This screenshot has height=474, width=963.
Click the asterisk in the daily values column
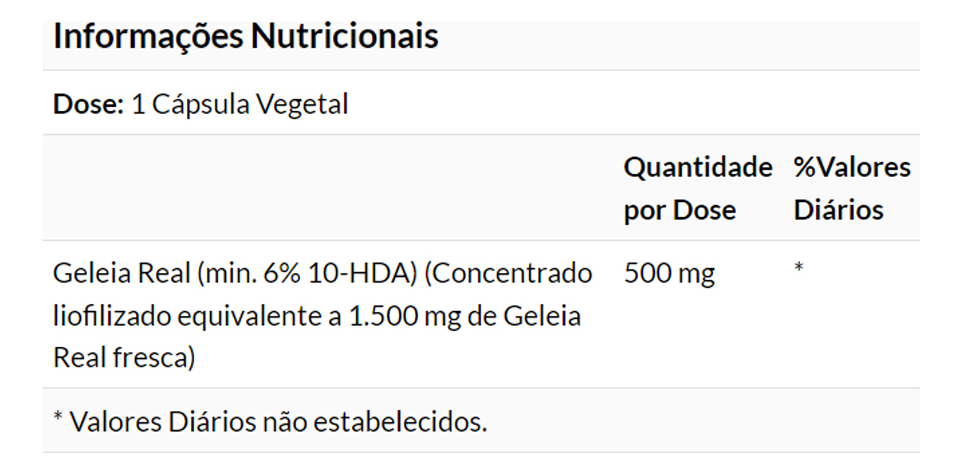pyautogui.click(x=799, y=270)
